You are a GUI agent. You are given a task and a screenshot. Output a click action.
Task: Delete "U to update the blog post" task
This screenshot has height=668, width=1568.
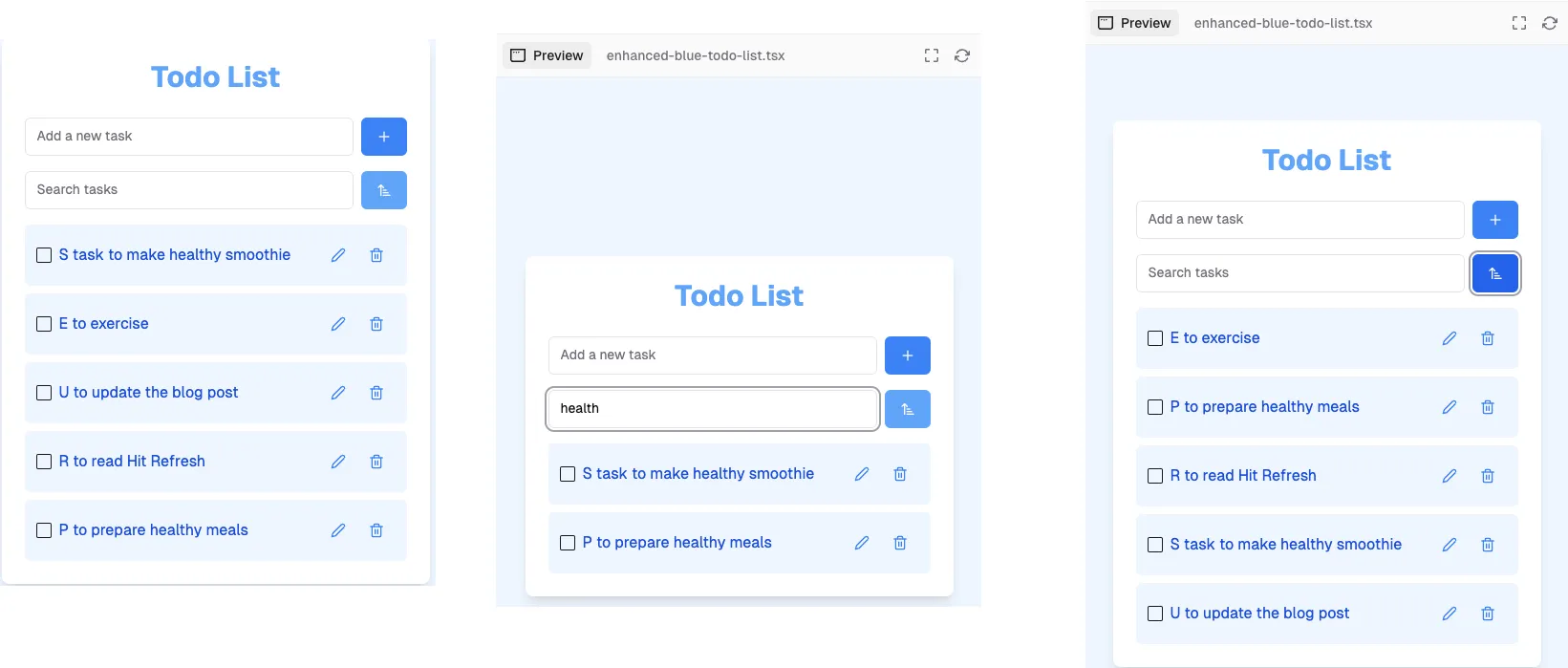pos(376,393)
